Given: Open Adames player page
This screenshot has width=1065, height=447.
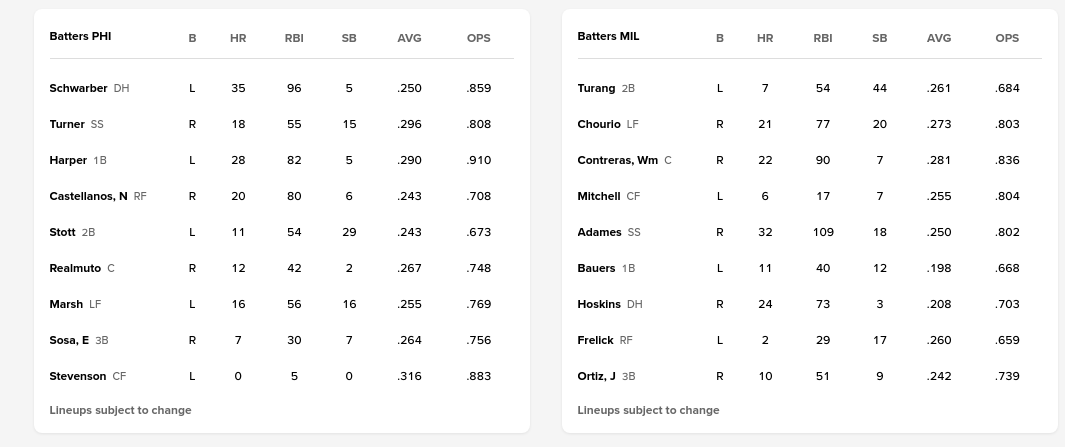Looking at the screenshot, I should pos(600,232).
